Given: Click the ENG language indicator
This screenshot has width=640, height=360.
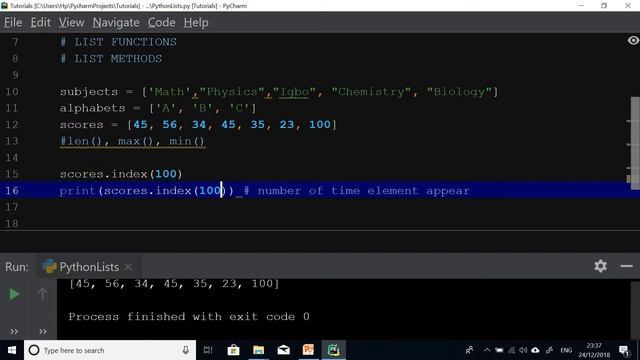Looking at the screenshot, I should click(566, 350).
